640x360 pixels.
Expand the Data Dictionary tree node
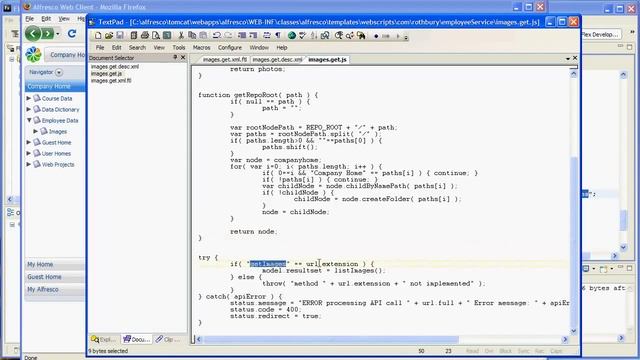29,109
